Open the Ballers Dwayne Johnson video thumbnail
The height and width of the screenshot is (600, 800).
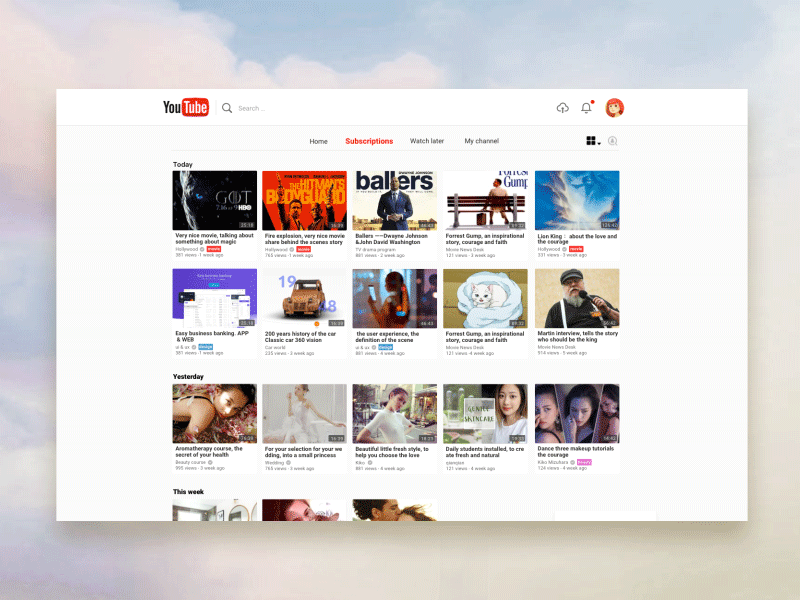pos(395,197)
